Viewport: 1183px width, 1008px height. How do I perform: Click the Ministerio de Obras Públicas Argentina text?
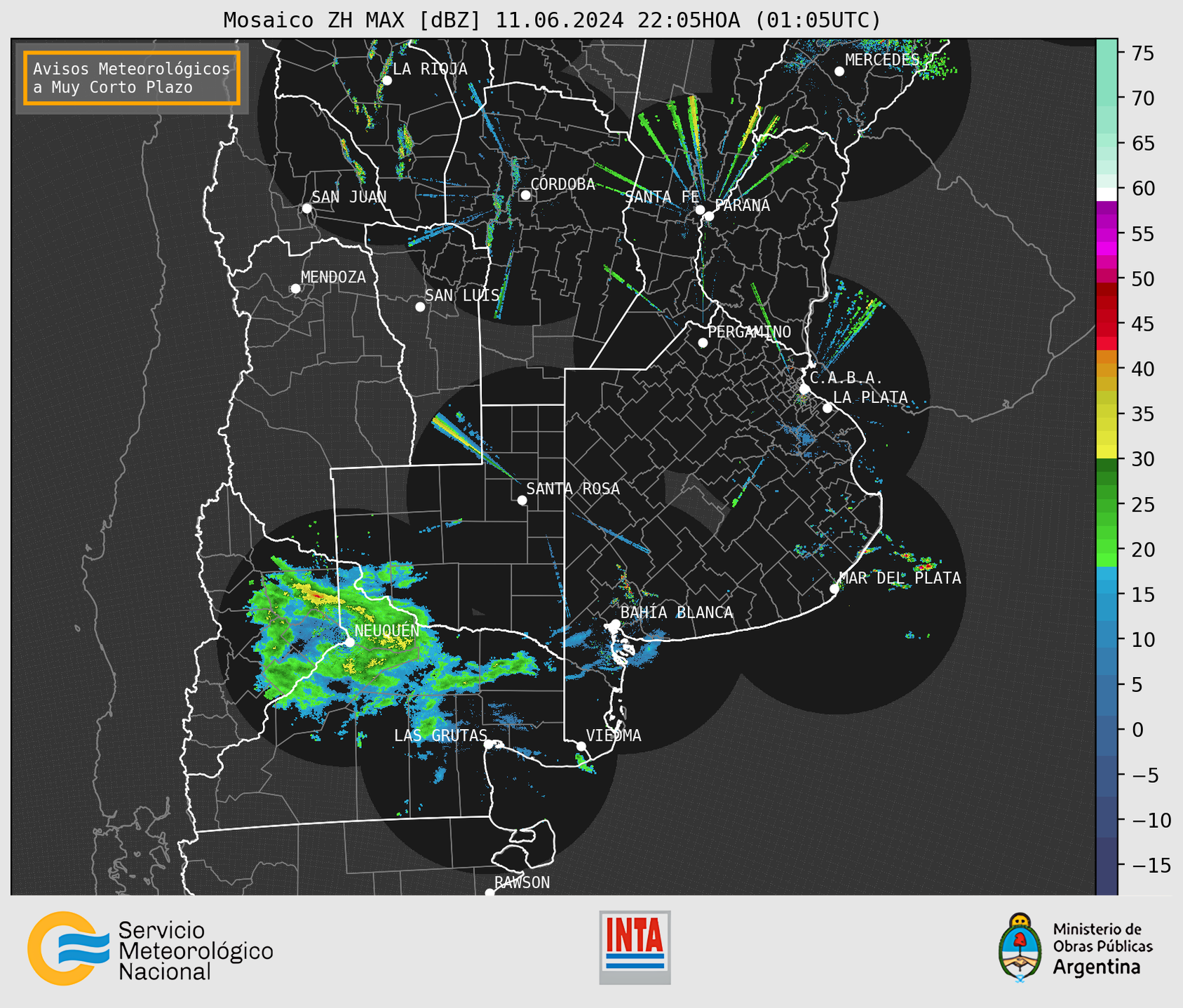(x=1102, y=948)
